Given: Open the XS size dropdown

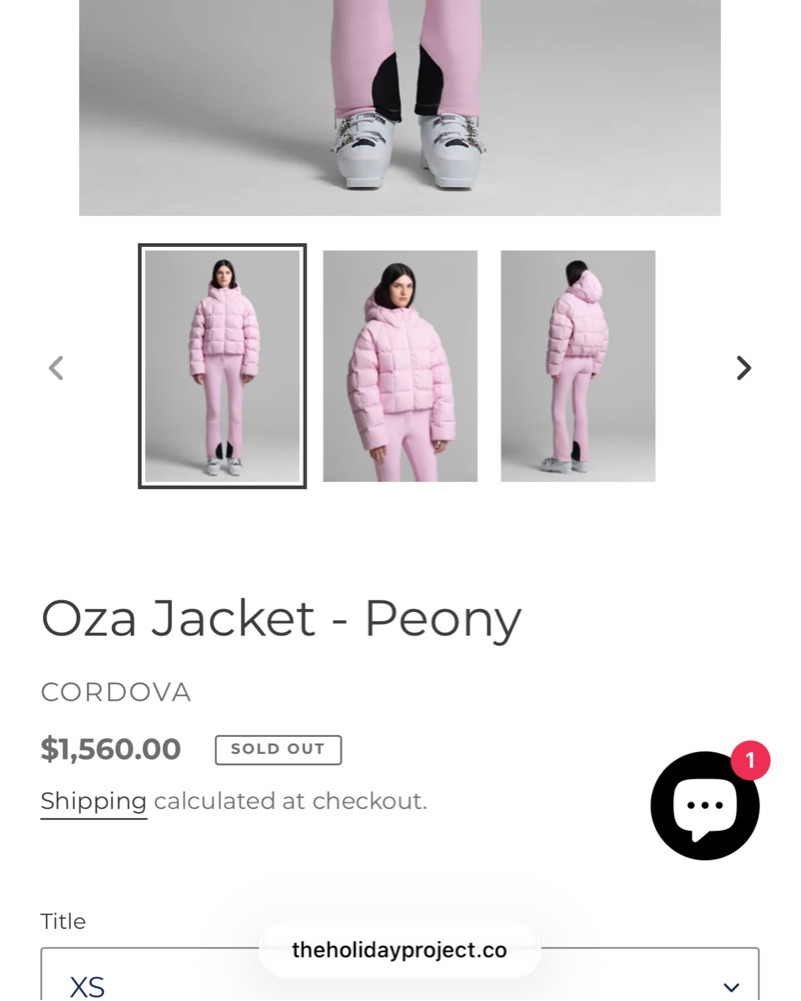Looking at the screenshot, I should (x=400, y=975).
